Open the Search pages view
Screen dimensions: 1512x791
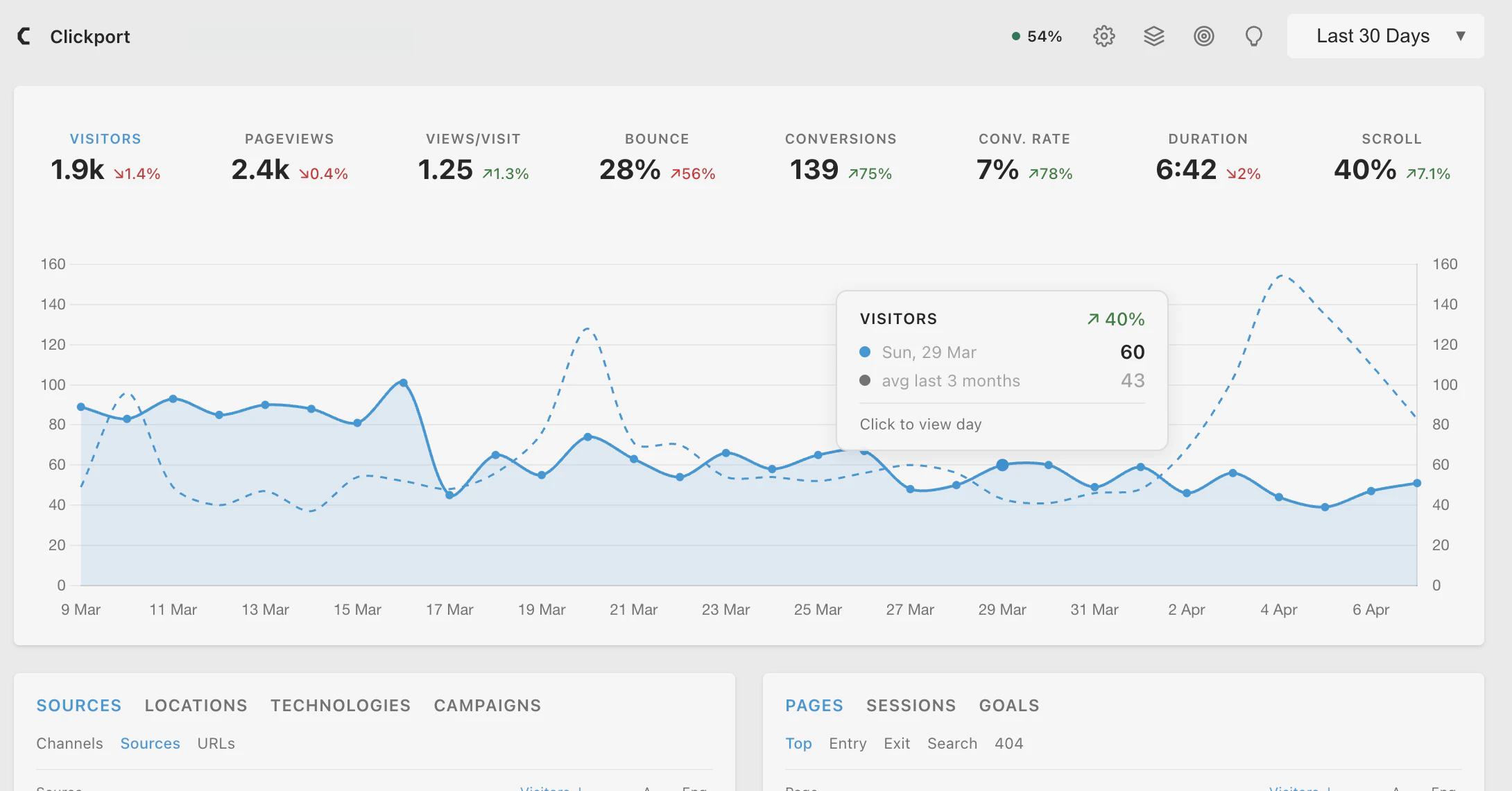[x=952, y=743]
